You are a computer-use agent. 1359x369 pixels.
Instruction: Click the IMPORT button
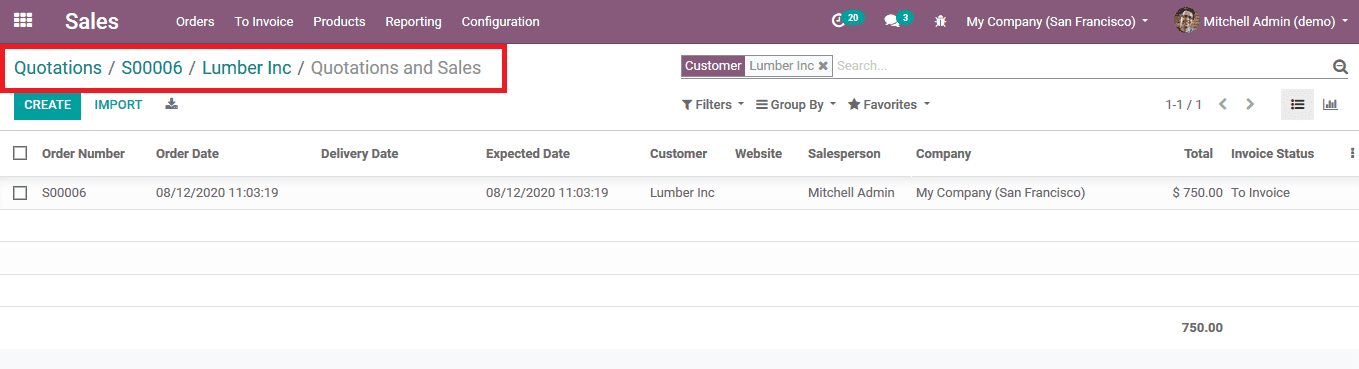pyautogui.click(x=119, y=105)
